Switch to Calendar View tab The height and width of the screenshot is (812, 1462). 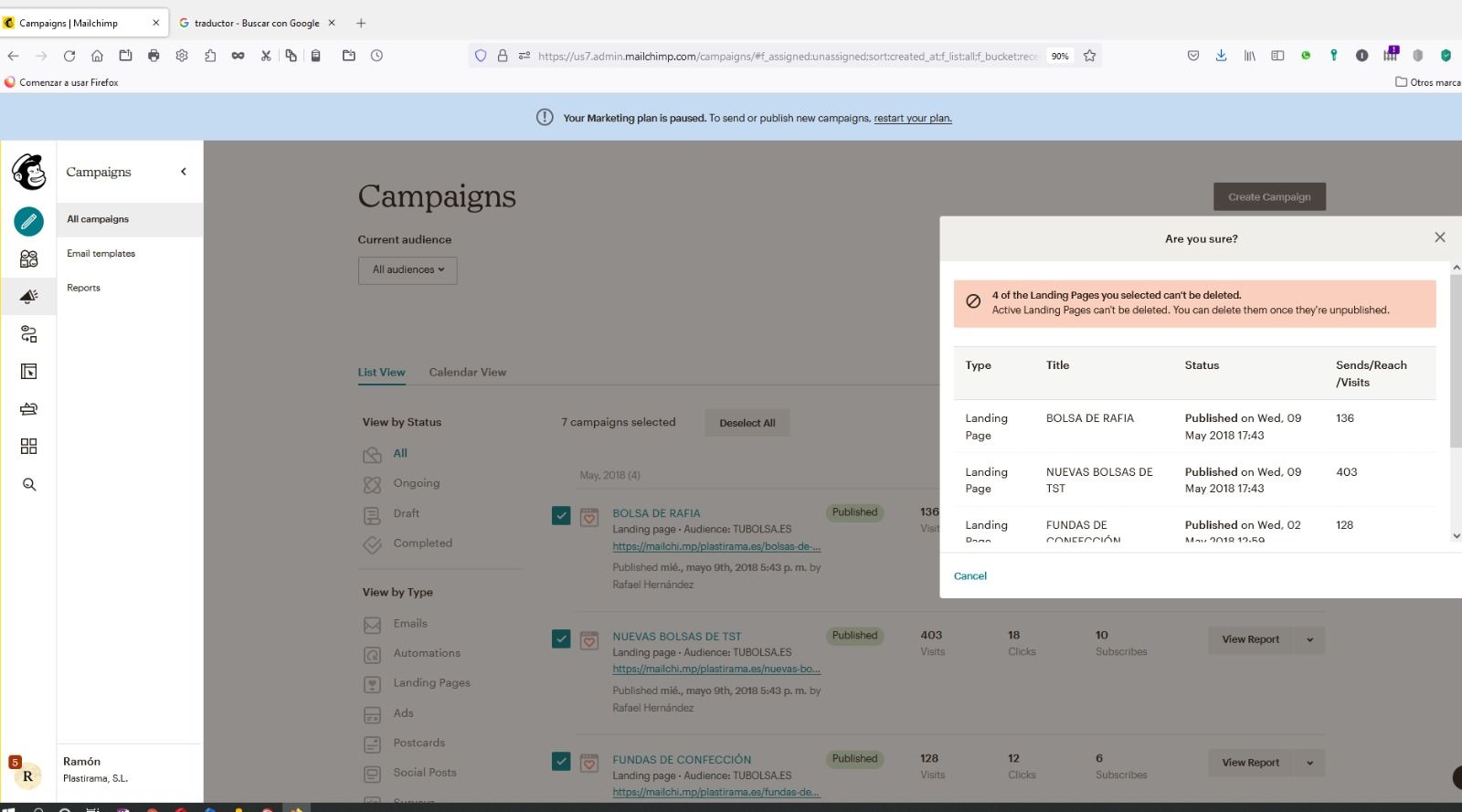467,372
